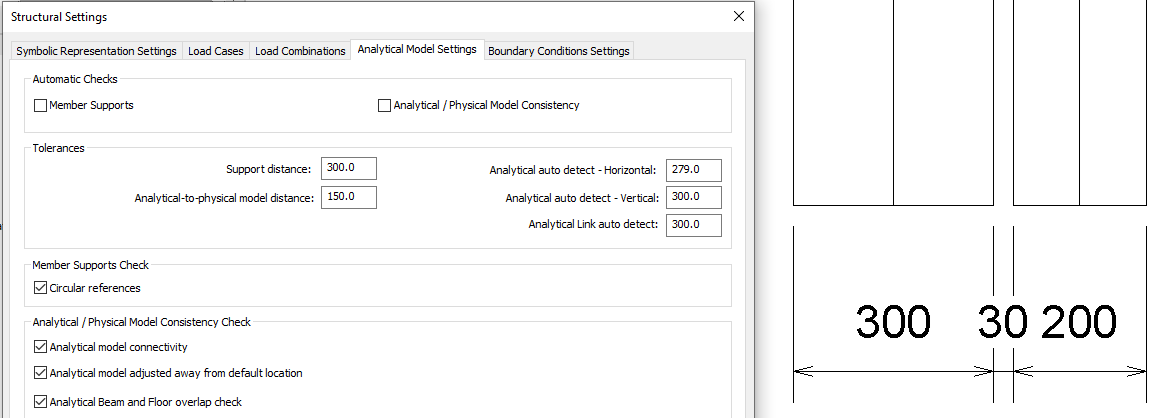Toggle Analytical Beam and Floor overlap check

(x=41, y=402)
